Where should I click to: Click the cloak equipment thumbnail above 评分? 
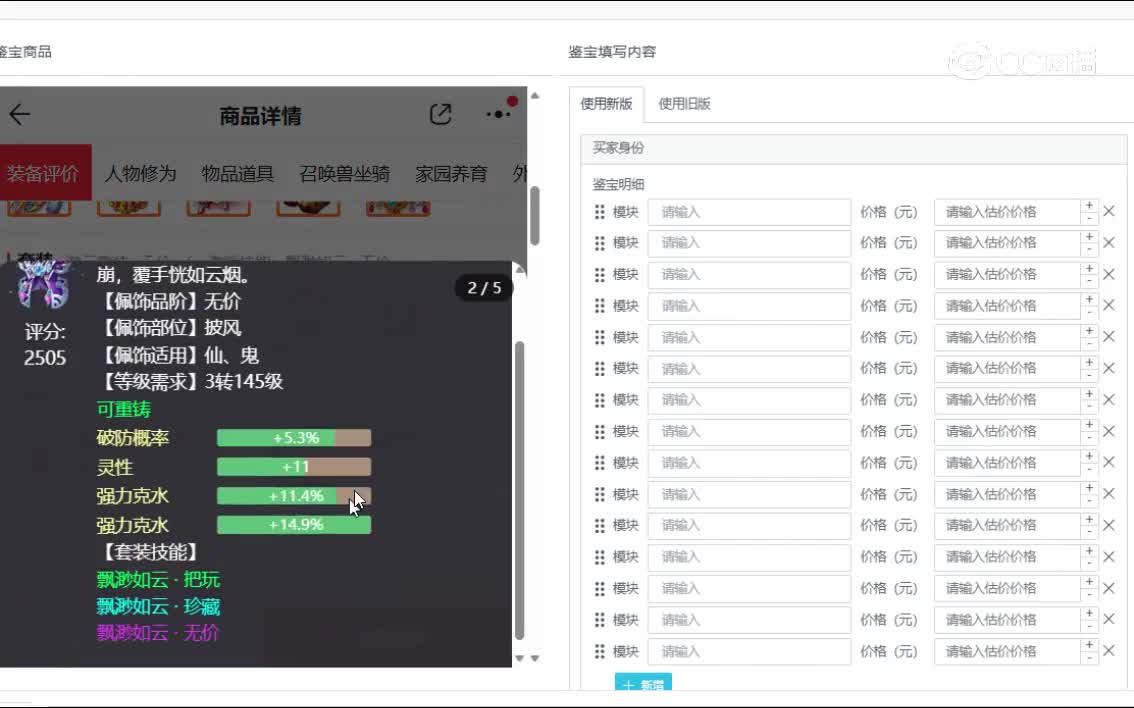click(x=44, y=284)
